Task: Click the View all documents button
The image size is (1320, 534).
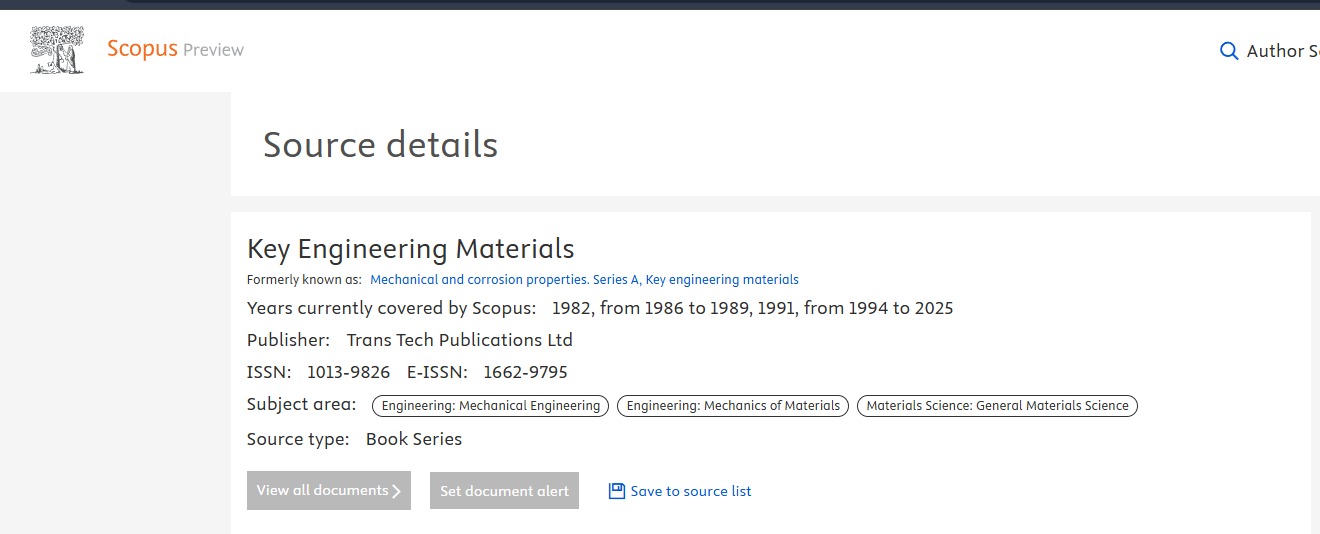Action: [329, 490]
